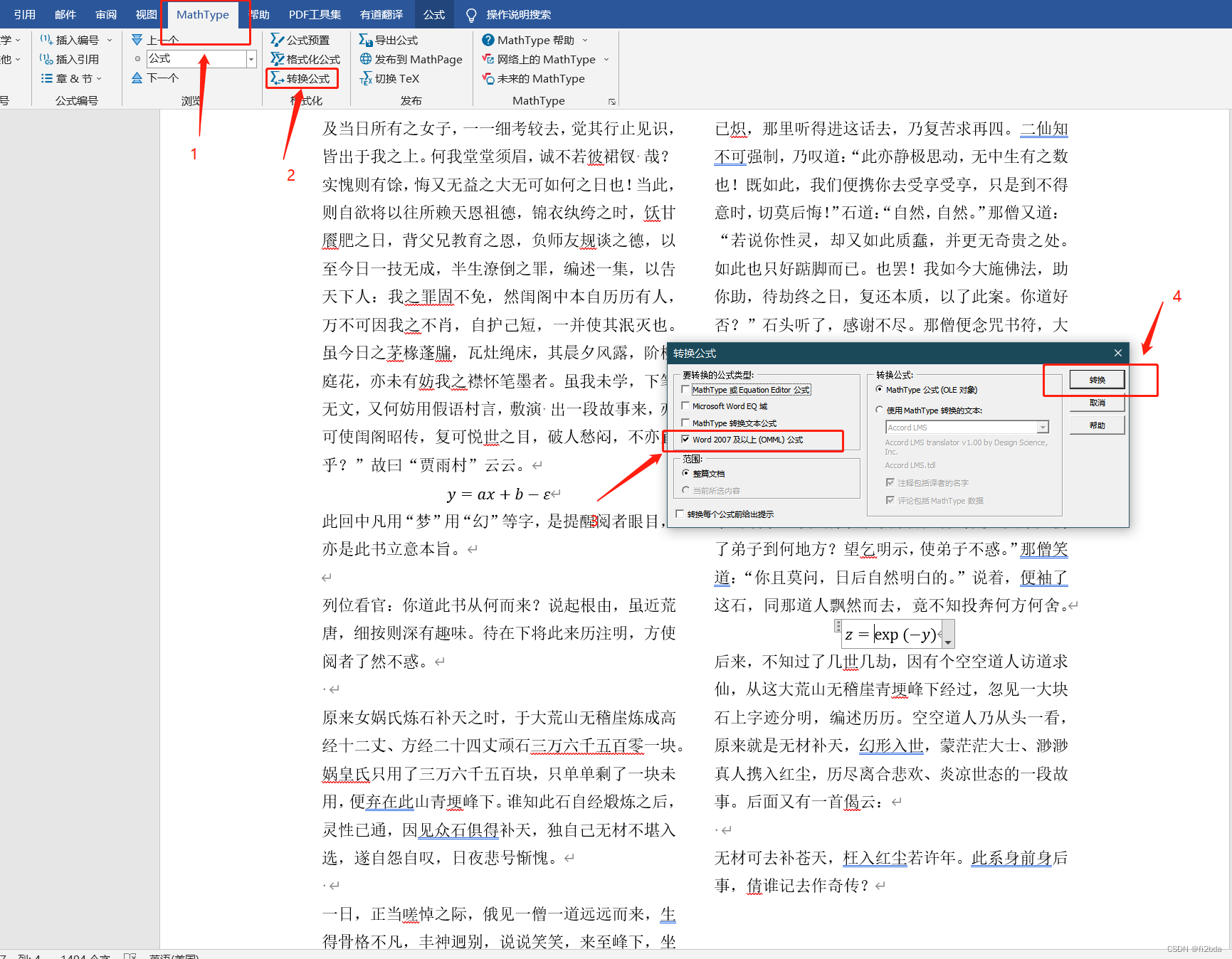1232x959 pixels.
Task: Switch to the 引用 ribbon tab
Action: (24, 14)
